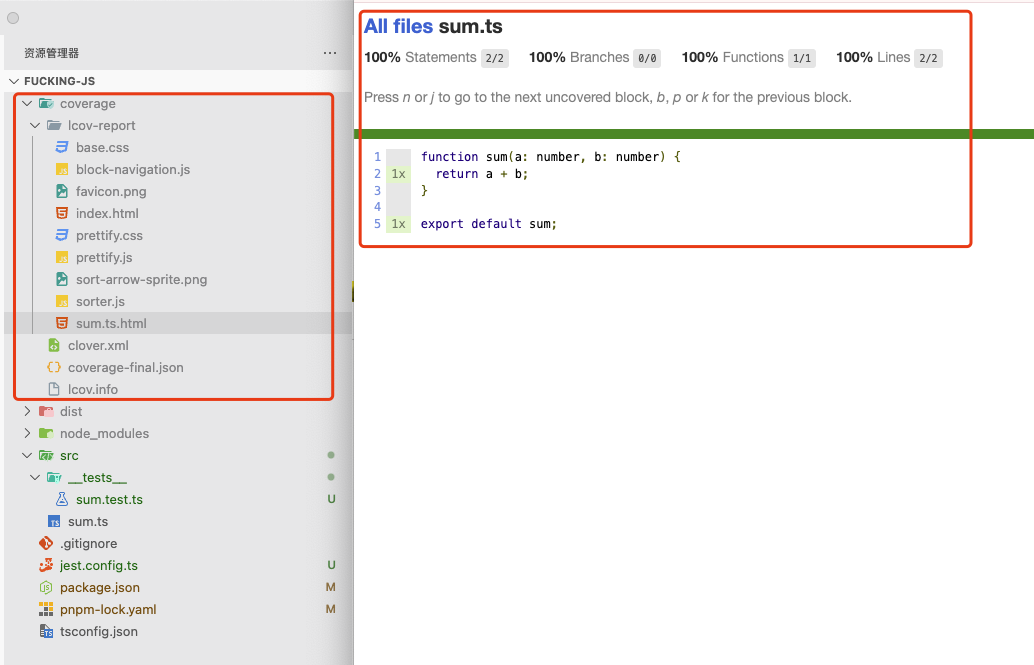Open prettify.js file

(104, 257)
